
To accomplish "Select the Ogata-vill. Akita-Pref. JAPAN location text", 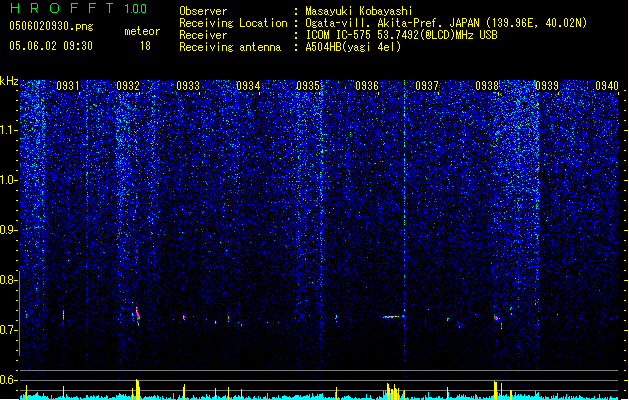I will [446, 23].
